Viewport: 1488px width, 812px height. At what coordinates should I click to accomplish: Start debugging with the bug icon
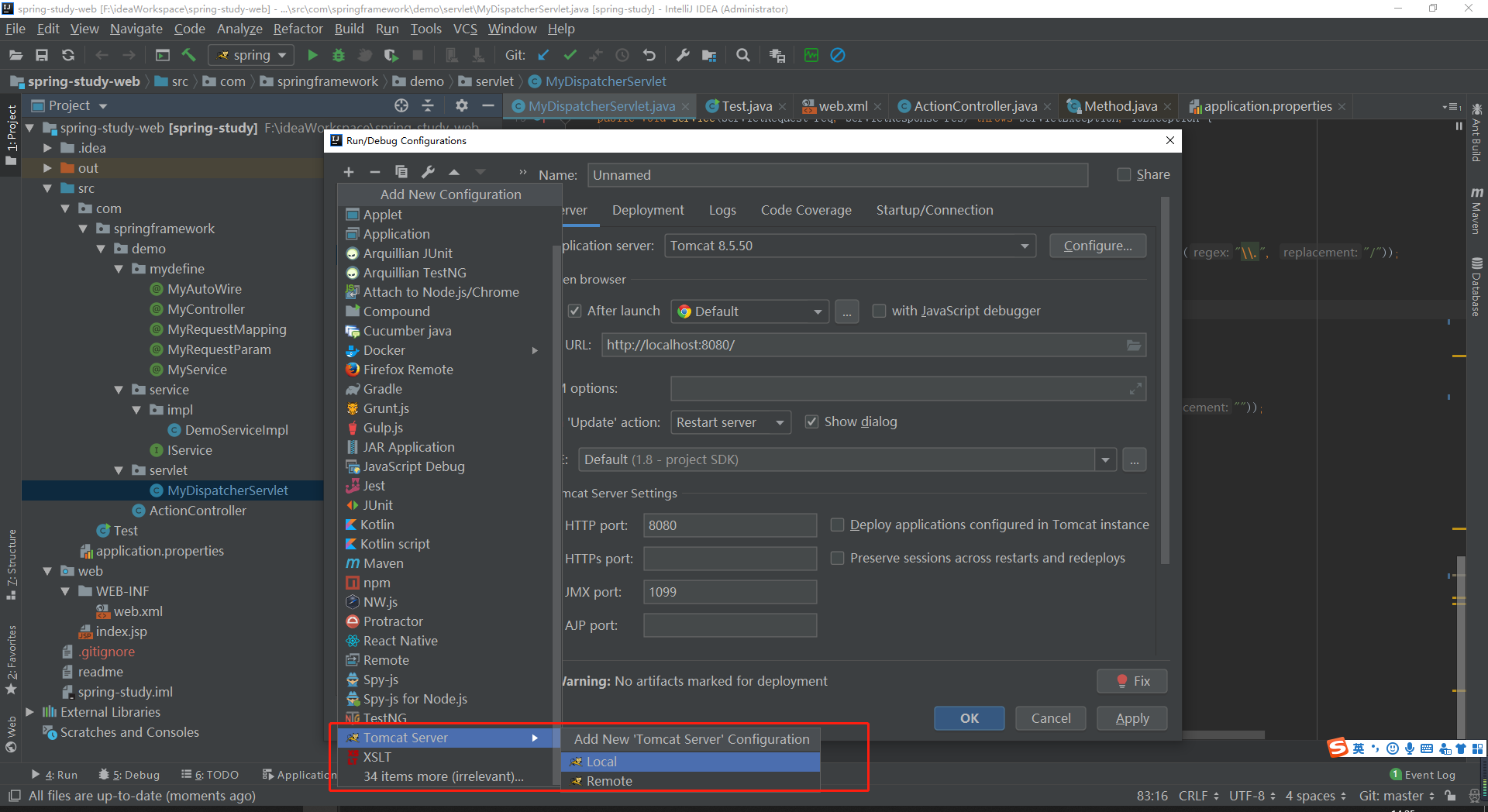(x=339, y=55)
